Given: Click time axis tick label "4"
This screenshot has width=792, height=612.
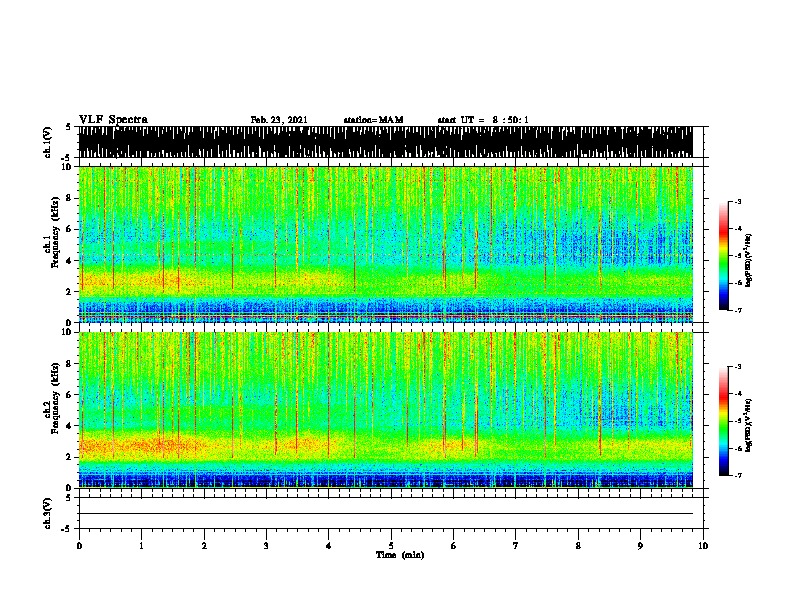Looking at the screenshot, I should (328, 546).
